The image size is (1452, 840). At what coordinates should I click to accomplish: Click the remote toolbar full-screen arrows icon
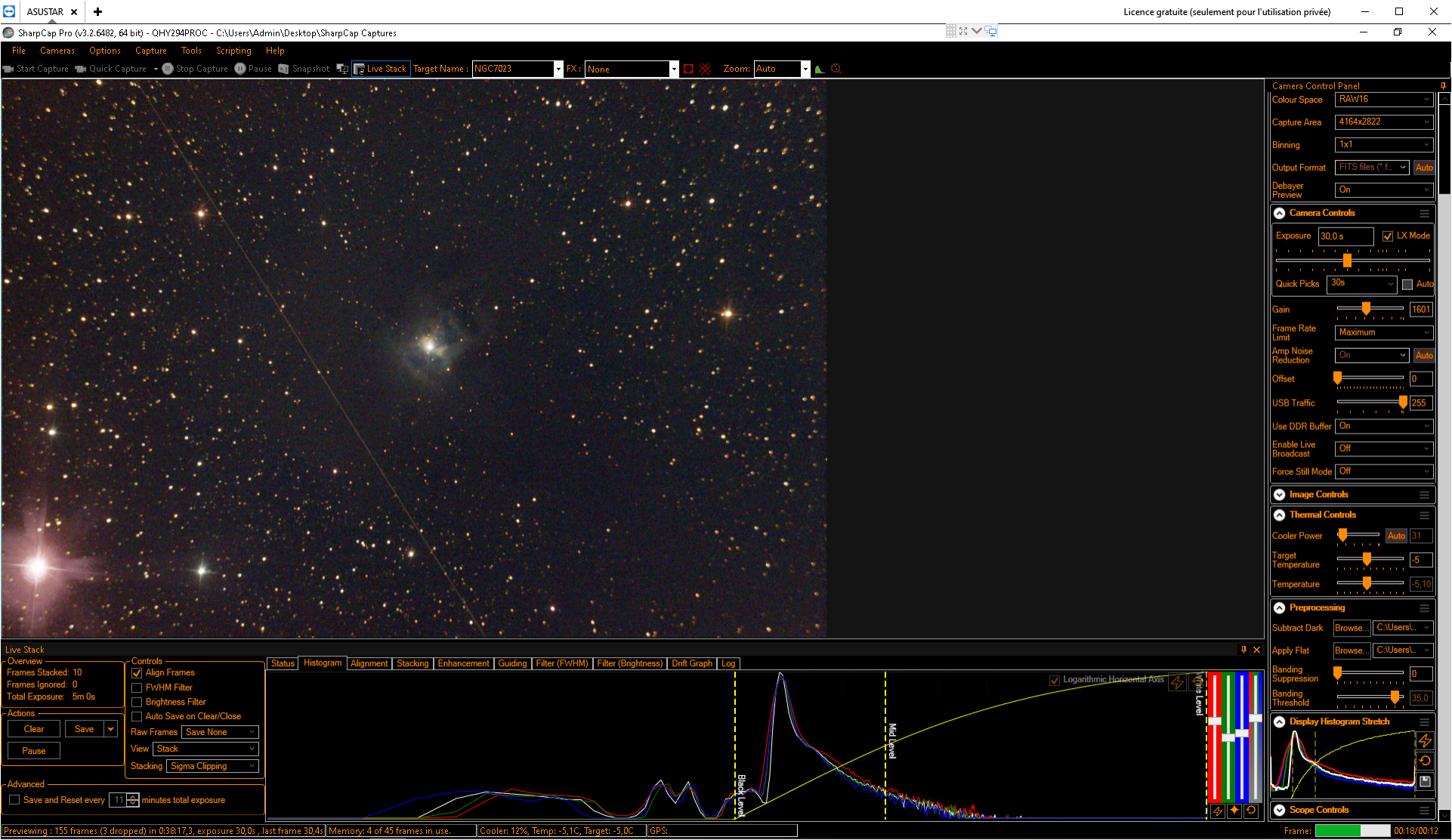[963, 31]
